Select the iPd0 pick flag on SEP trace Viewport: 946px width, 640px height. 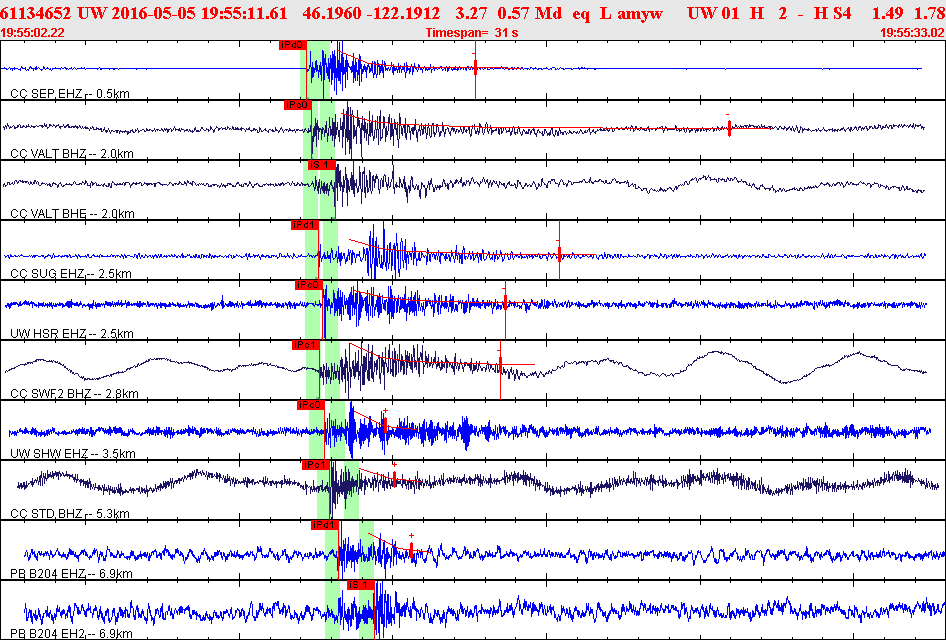tap(293, 45)
